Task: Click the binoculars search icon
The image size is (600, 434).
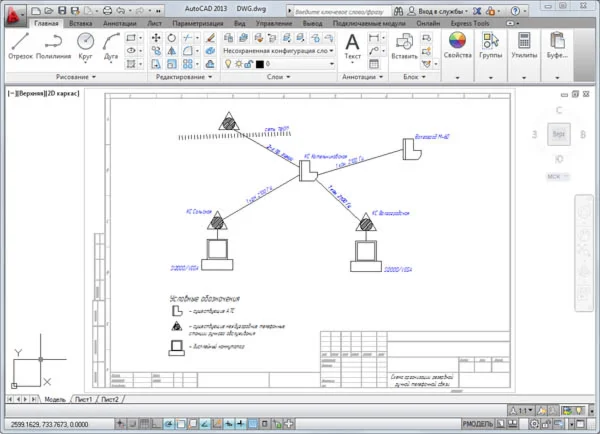Action: pos(398,11)
